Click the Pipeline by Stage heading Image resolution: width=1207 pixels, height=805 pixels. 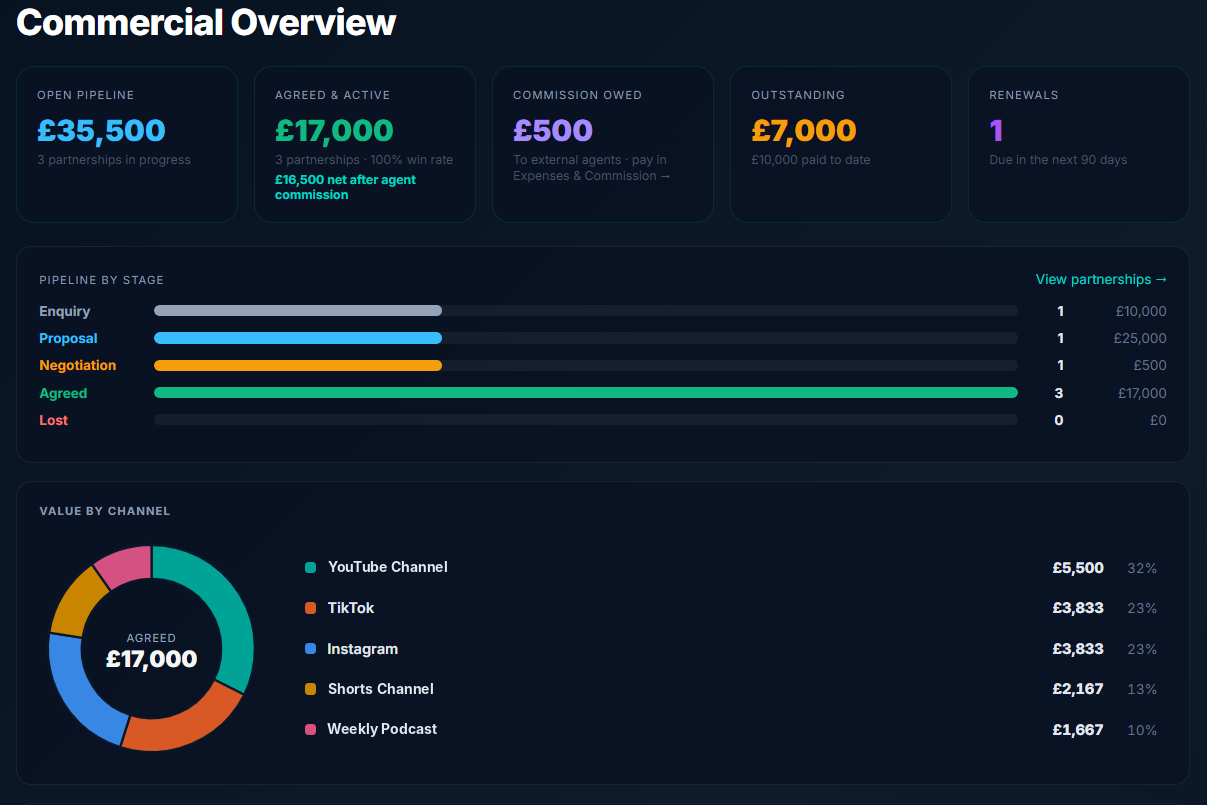(101, 280)
